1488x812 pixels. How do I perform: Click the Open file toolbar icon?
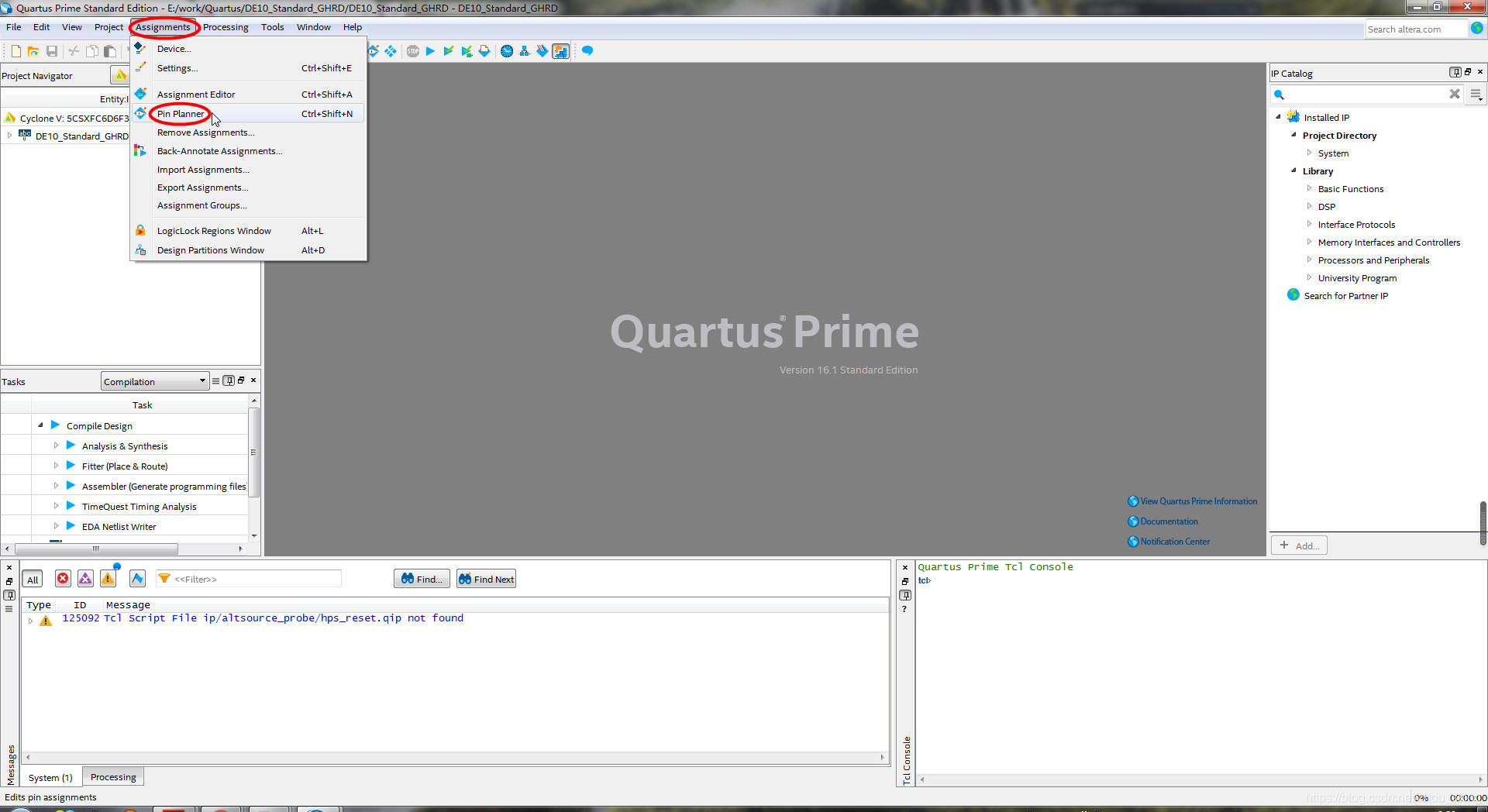pos(33,51)
